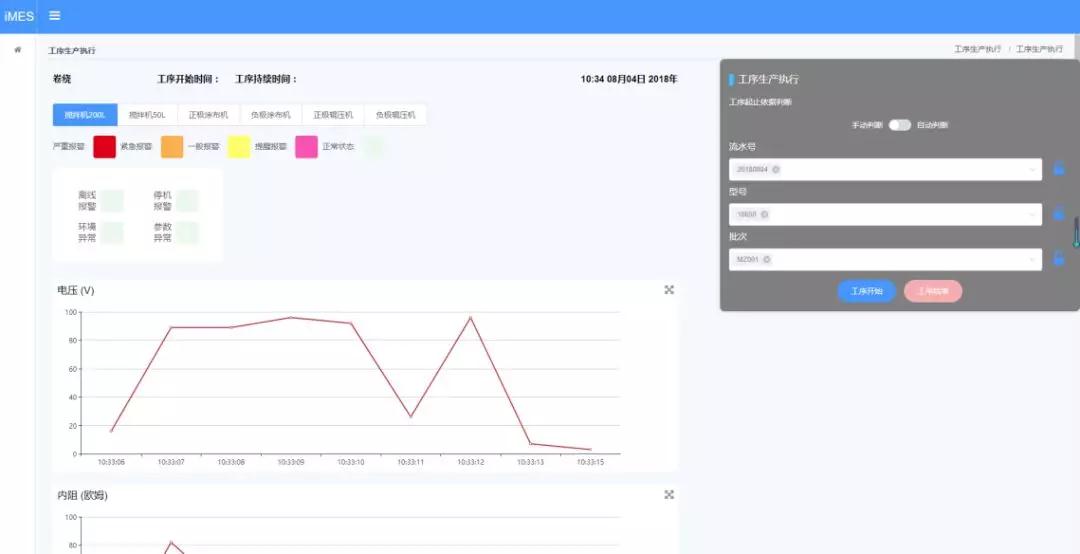Click the lock icon beside 型号 field
Screen dimensions: 1080x554
(1059, 214)
